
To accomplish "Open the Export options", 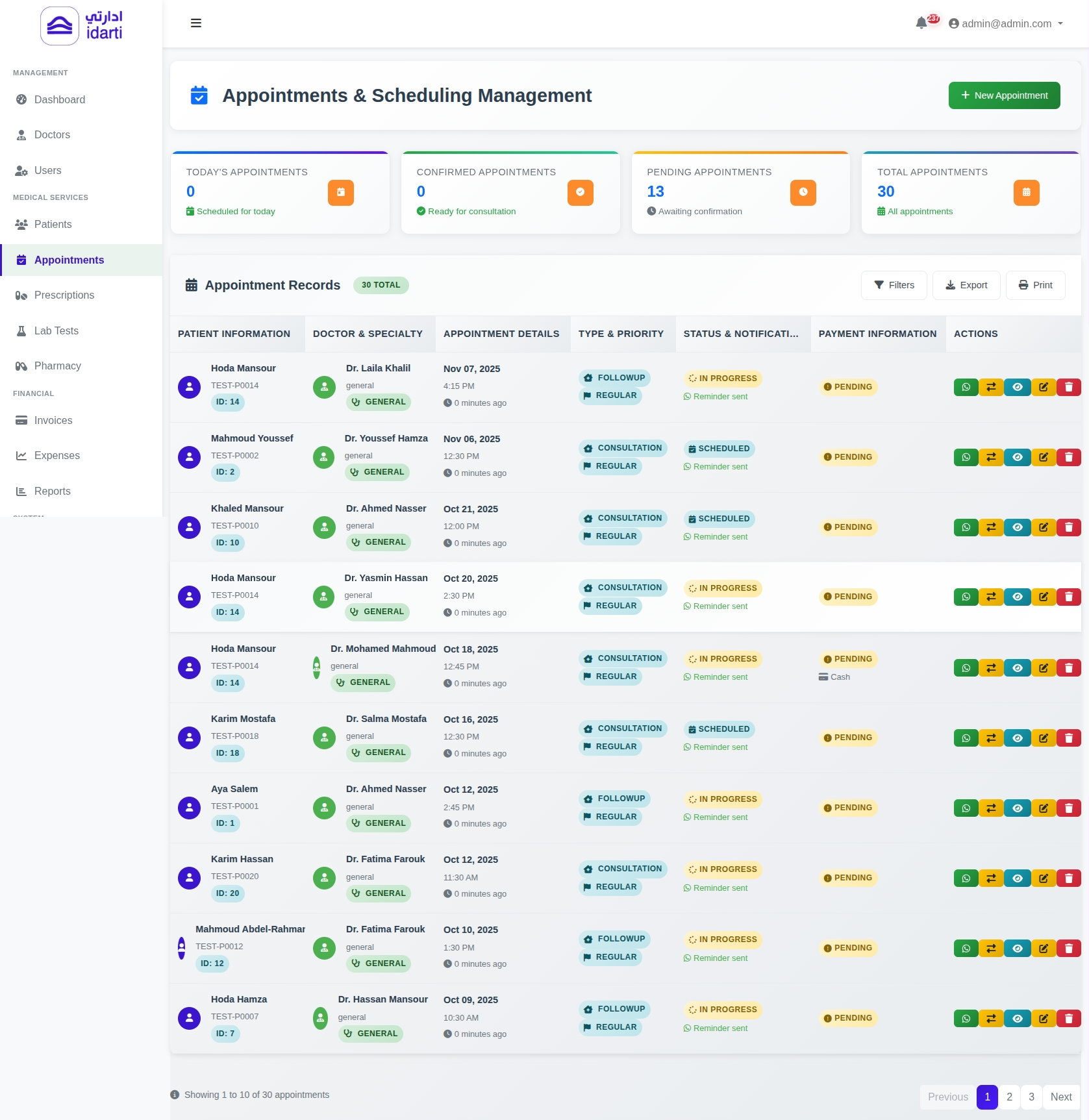I will pyautogui.click(x=966, y=285).
